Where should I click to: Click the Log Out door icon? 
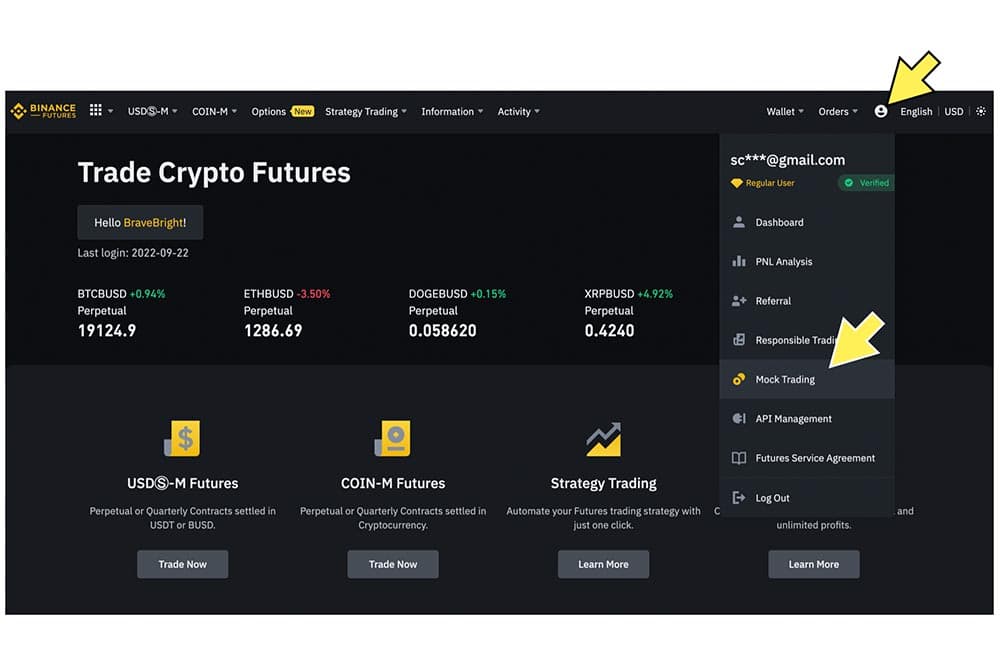739,497
